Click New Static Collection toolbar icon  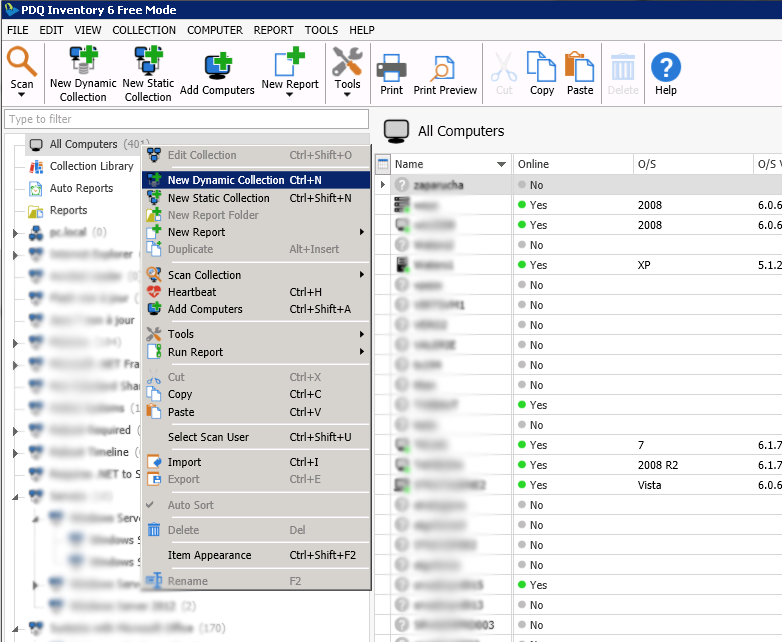(x=148, y=64)
